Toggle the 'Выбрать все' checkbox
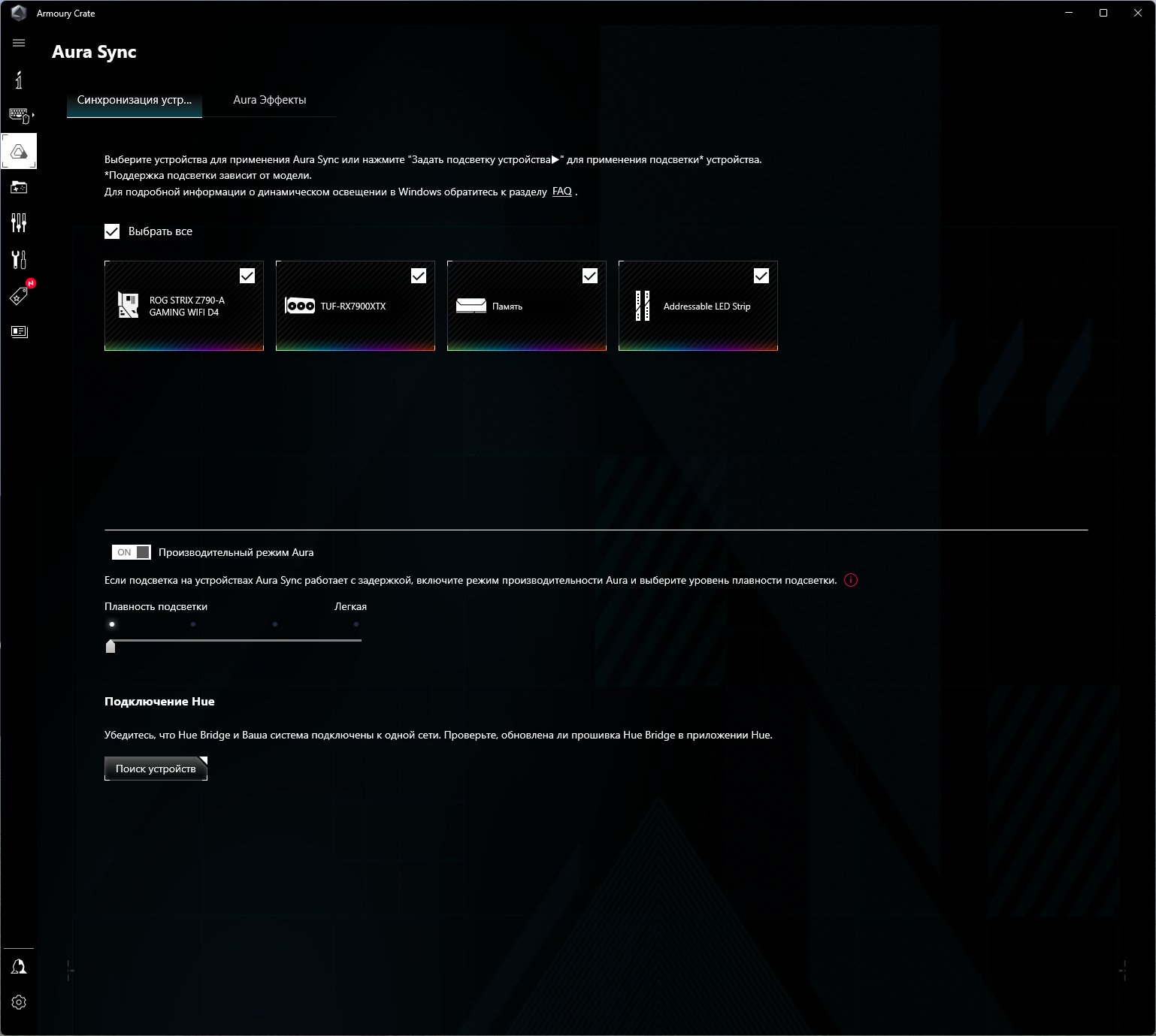Viewport: 1156px width, 1036px height. tap(112, 231)
